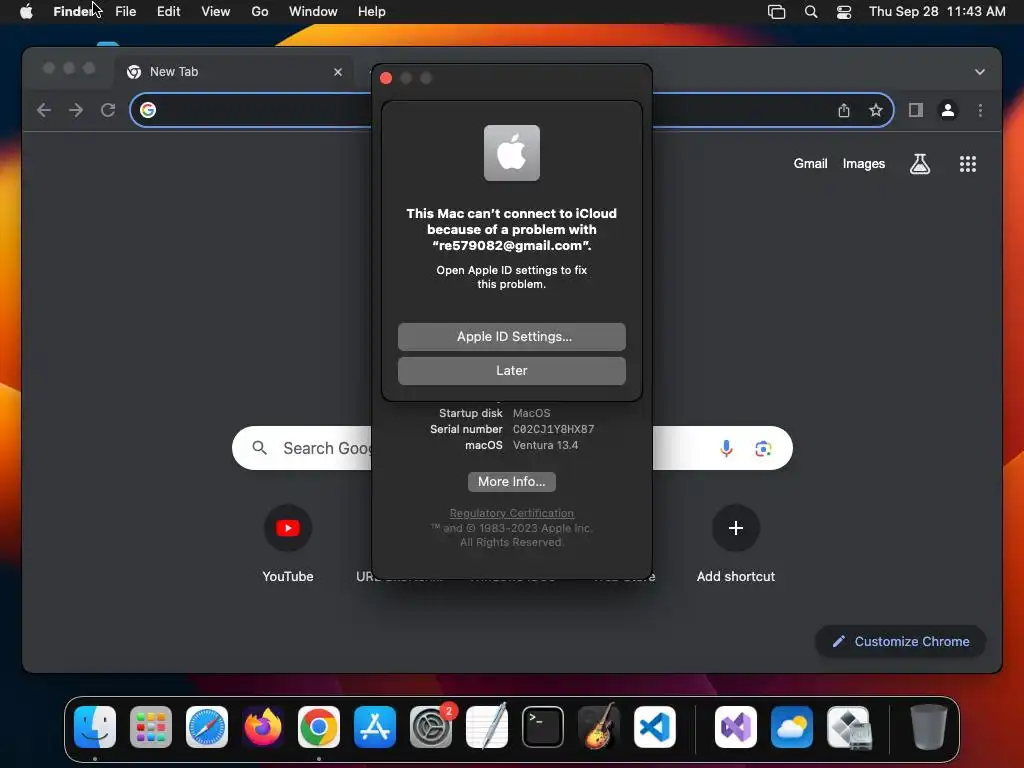Open Boot Camp Assistant from the Dock
Image resolution: width=1024 pixels, height=768 pixels.
848,727
